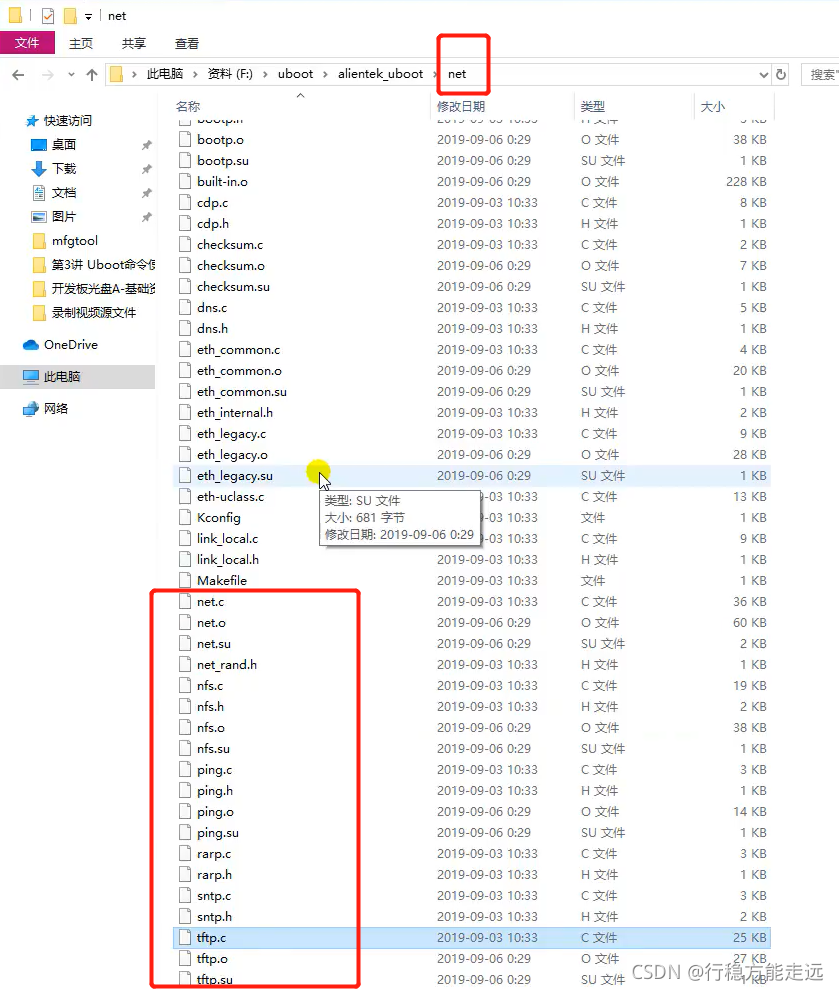Select the file named link_local.h
Viewport: 839px width, 990px height.
point(227,559)
